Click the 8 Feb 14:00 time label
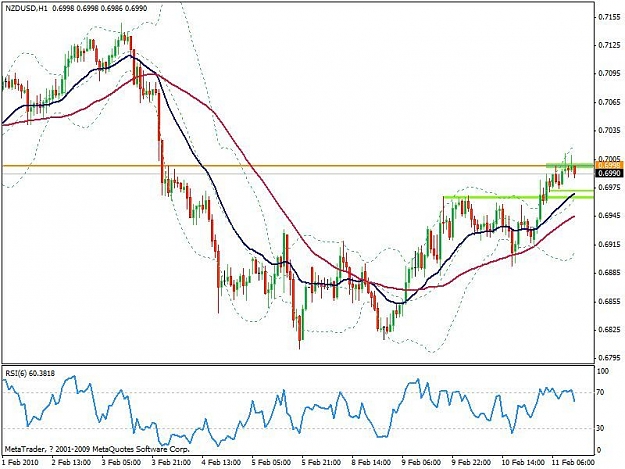This screenshot has width=625, height=469. [x=372, y=463]
